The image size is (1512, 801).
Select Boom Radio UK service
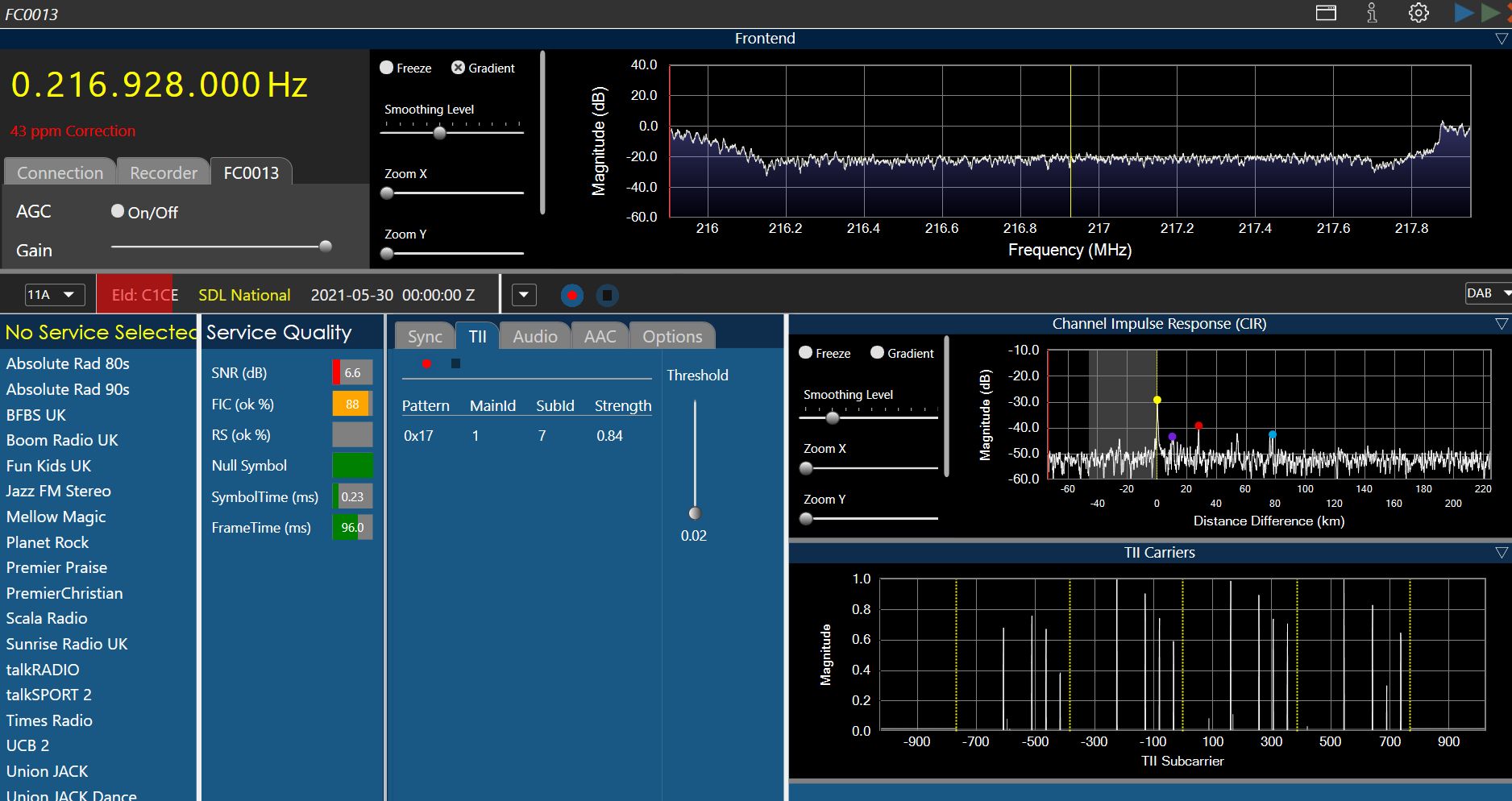(x=62, y=440)
